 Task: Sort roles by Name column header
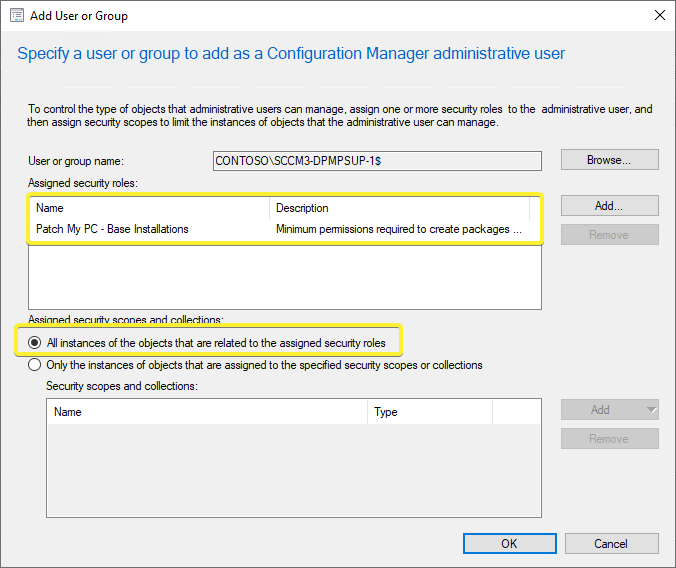pyautogui.click(x=150, y=208)
